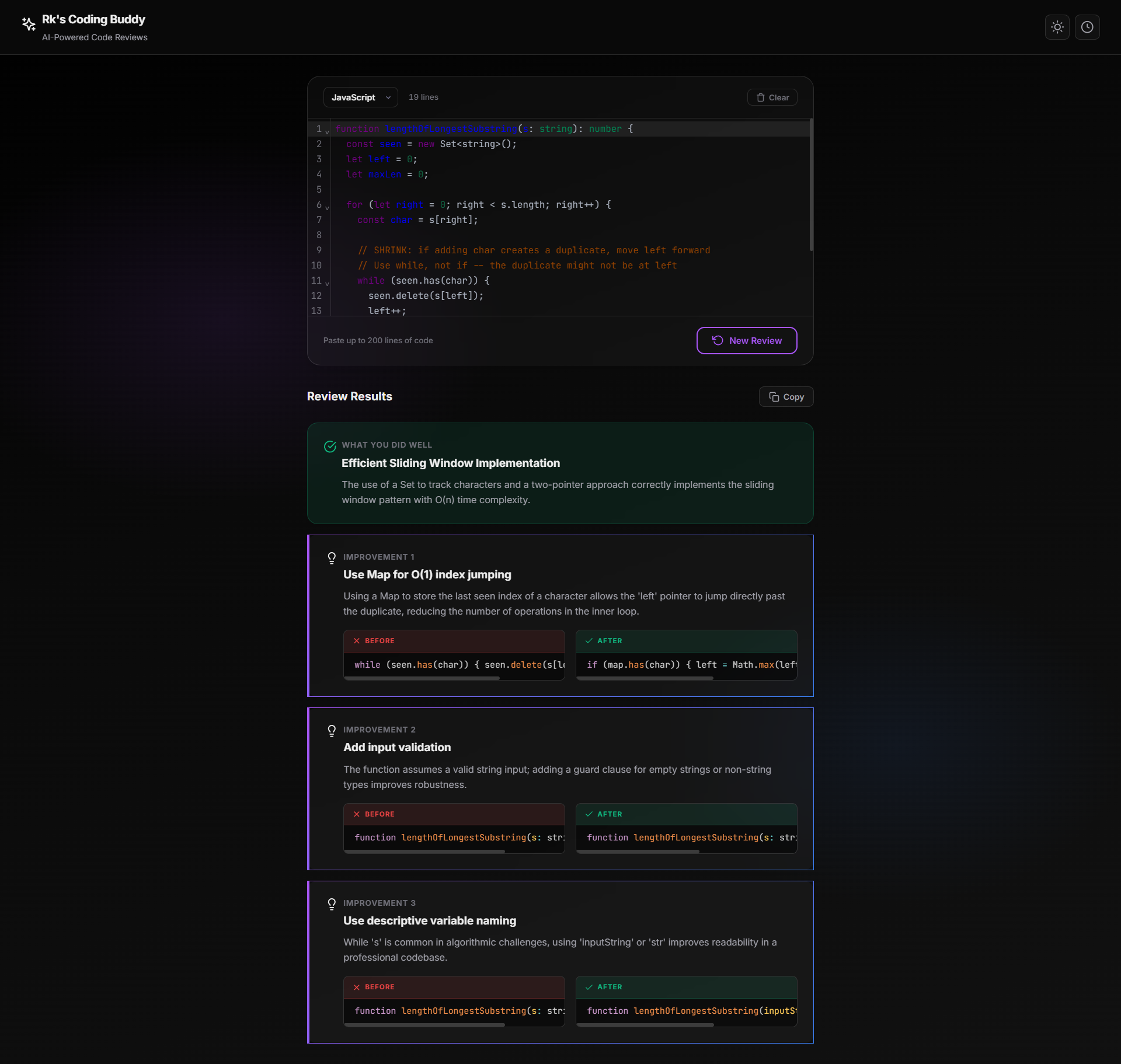Click horizontal scrollbar under Improvement 3 Before code

point(424,1024)
